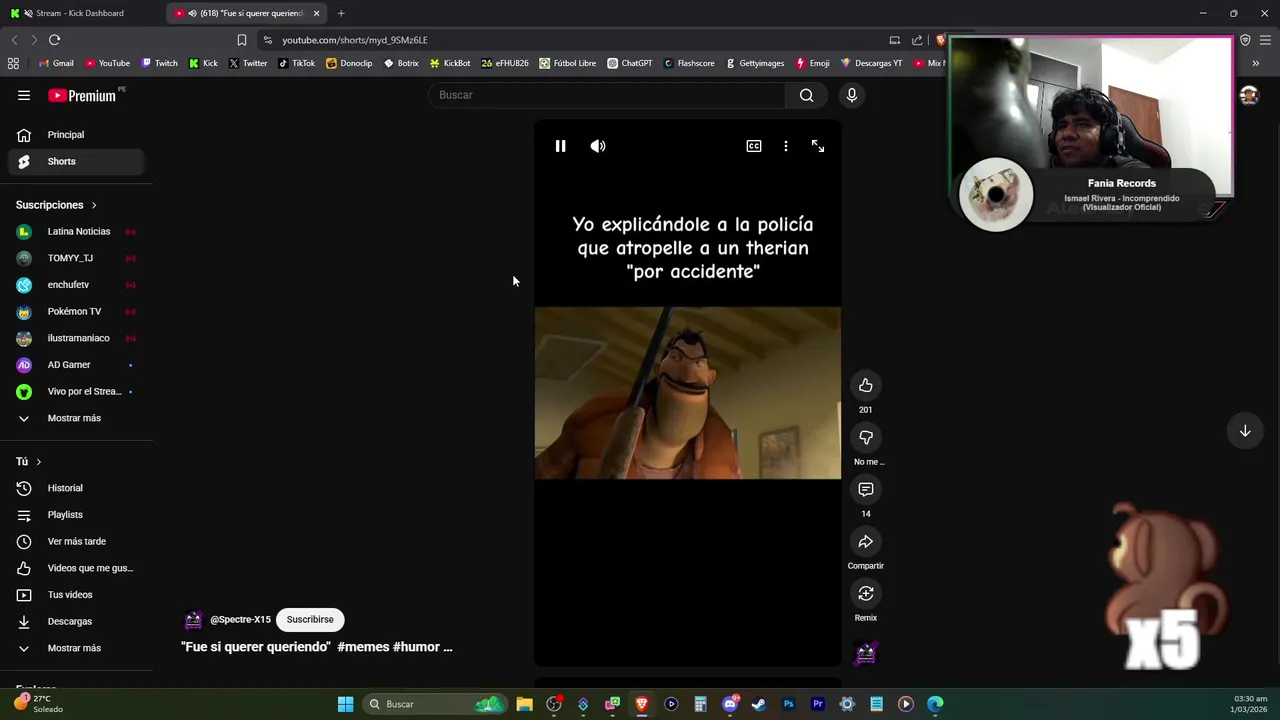Open the TOMYY_TJ channel
This screenshot has height=720, width=1280.
[76, 258]
